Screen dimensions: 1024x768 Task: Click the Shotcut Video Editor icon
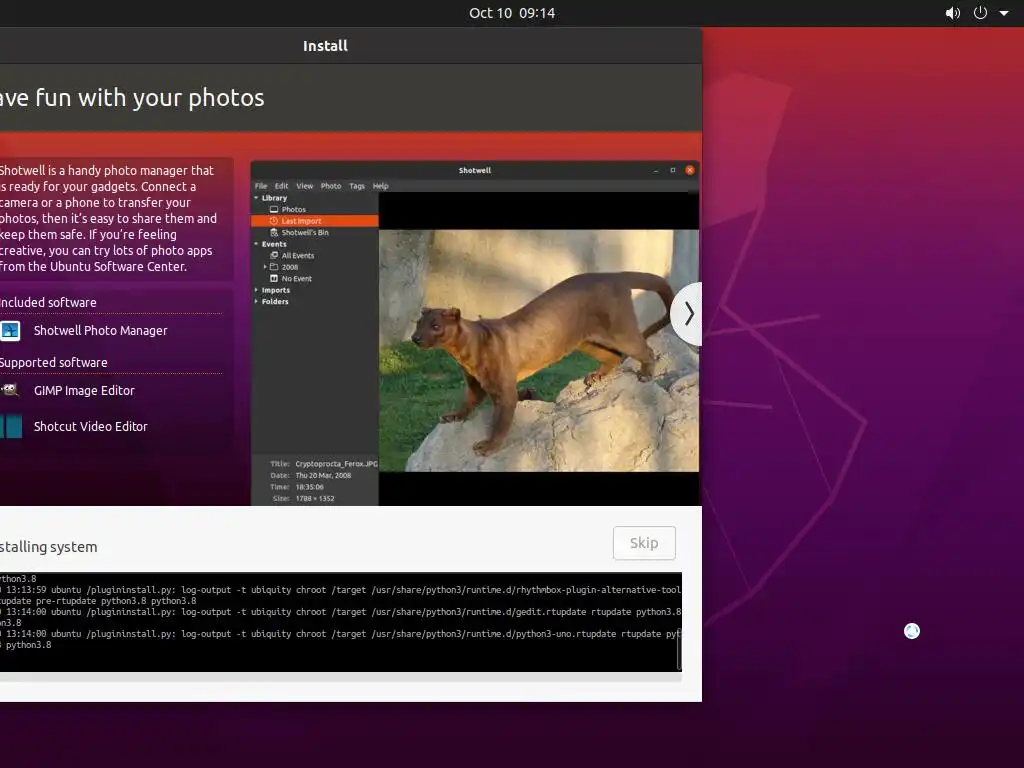(x=11, y=426)
